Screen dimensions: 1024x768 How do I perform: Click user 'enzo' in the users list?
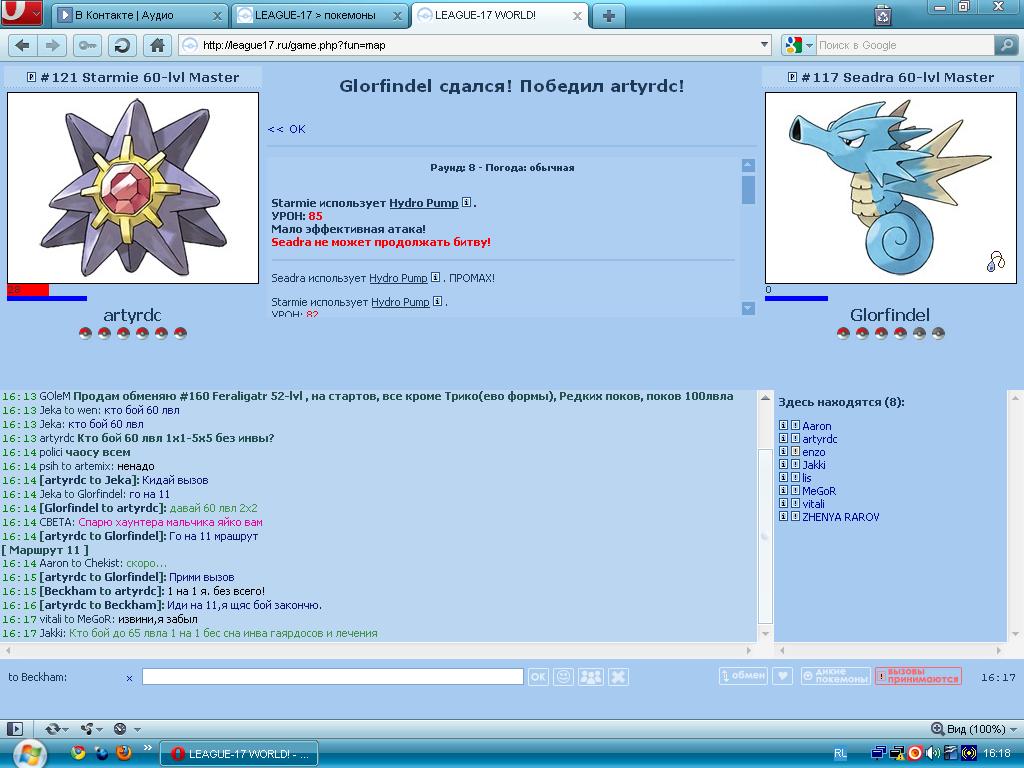814,452
